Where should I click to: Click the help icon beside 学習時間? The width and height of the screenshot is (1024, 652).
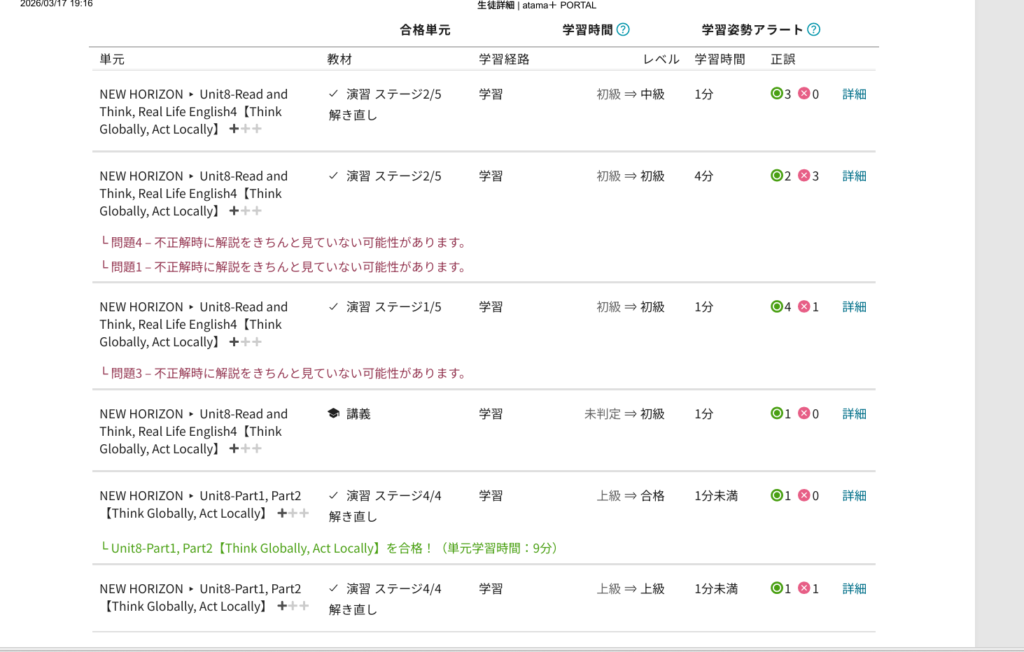pos(623,30)
